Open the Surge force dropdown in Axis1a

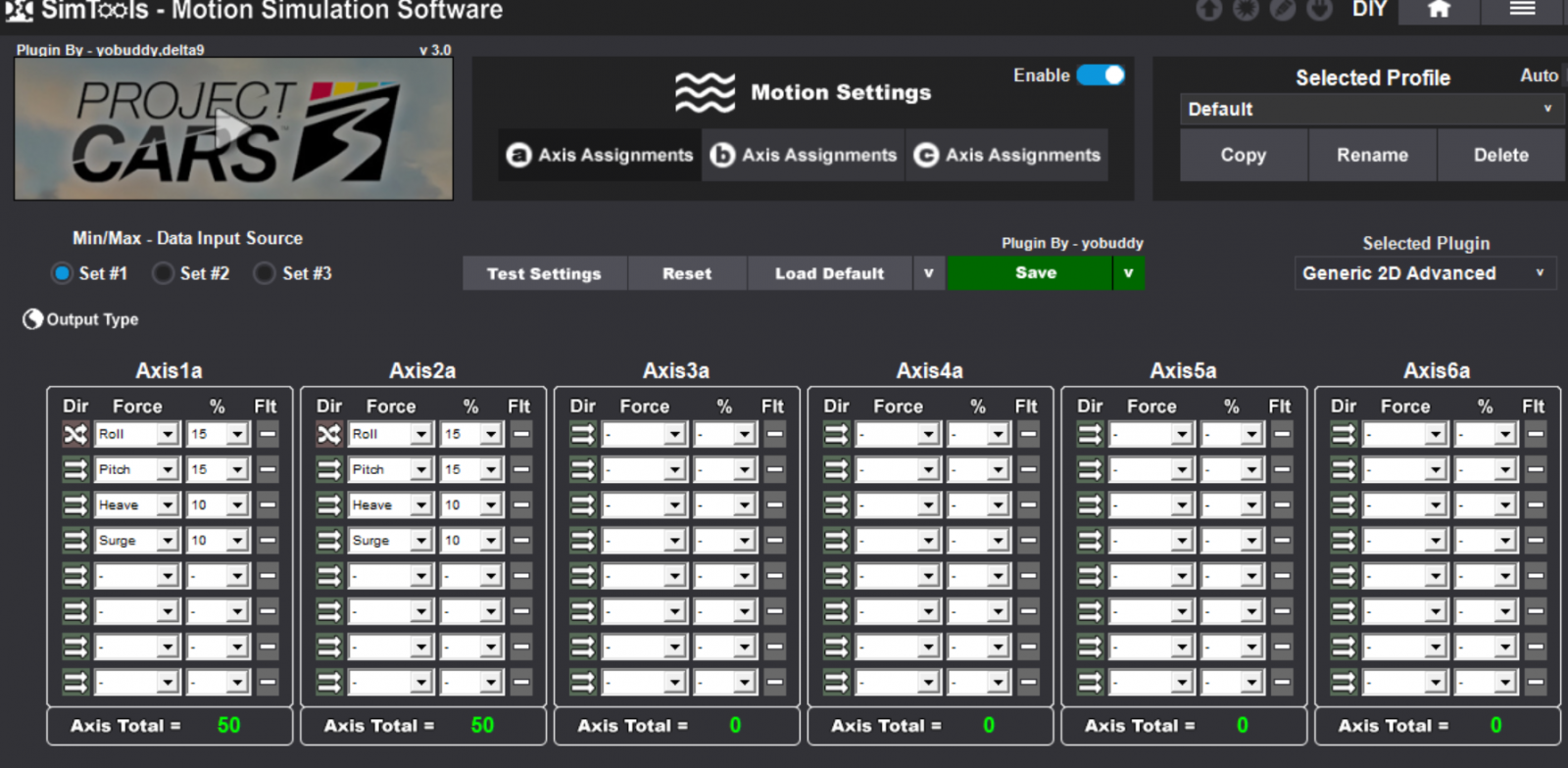tap(168, 541)
